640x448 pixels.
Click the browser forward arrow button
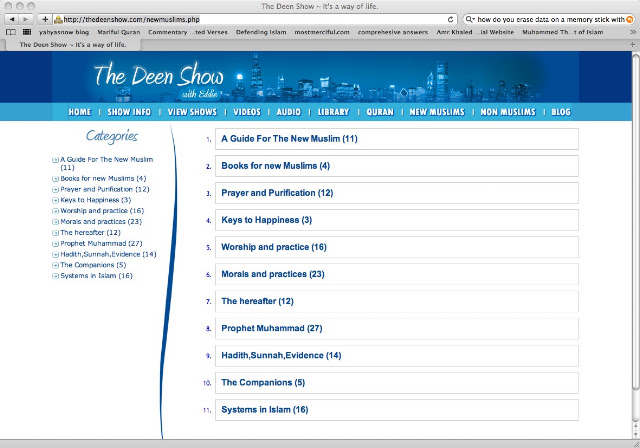pyautogui.click(x=25, y=19)
